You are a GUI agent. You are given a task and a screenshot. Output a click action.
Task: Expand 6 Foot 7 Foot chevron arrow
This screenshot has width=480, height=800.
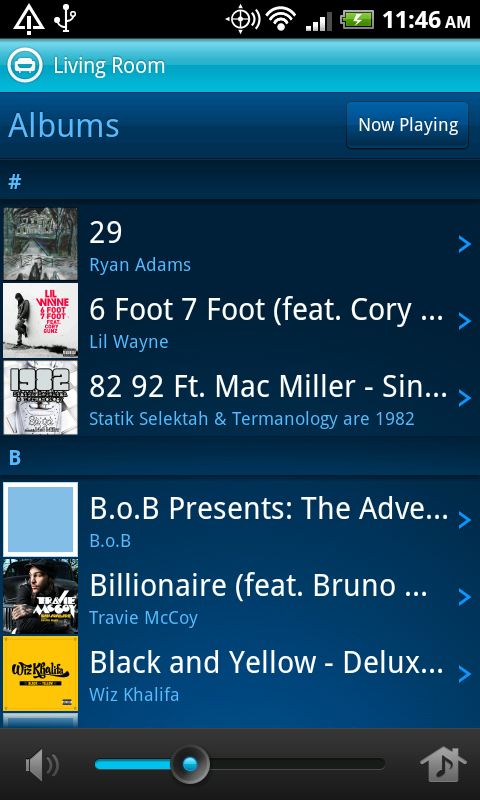[x=464, y=321]
